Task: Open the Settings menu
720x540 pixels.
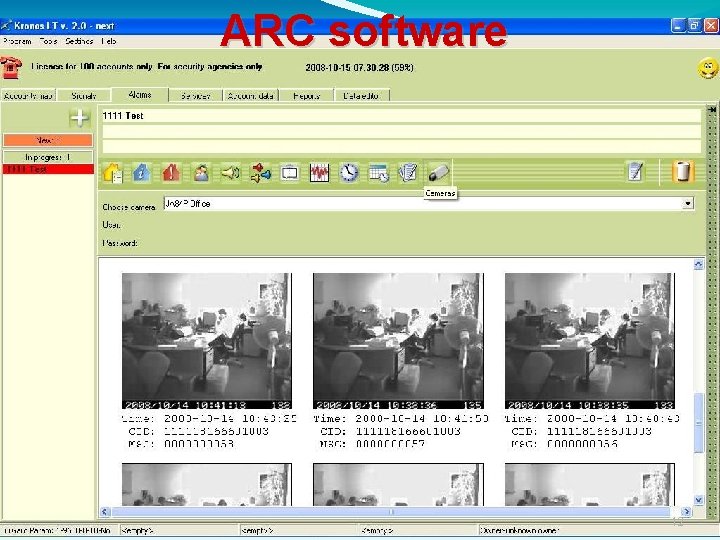Action: pyautogui.click(x=79, y=41)
